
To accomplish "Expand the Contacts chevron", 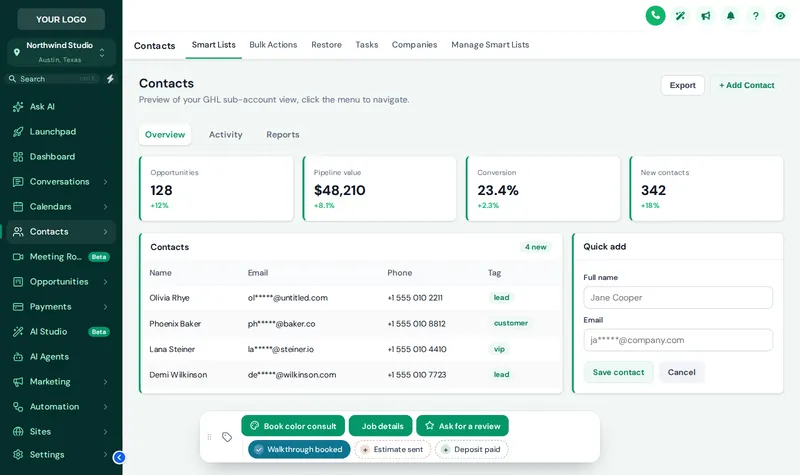I will pyautogui.click(x=105, y=232).
